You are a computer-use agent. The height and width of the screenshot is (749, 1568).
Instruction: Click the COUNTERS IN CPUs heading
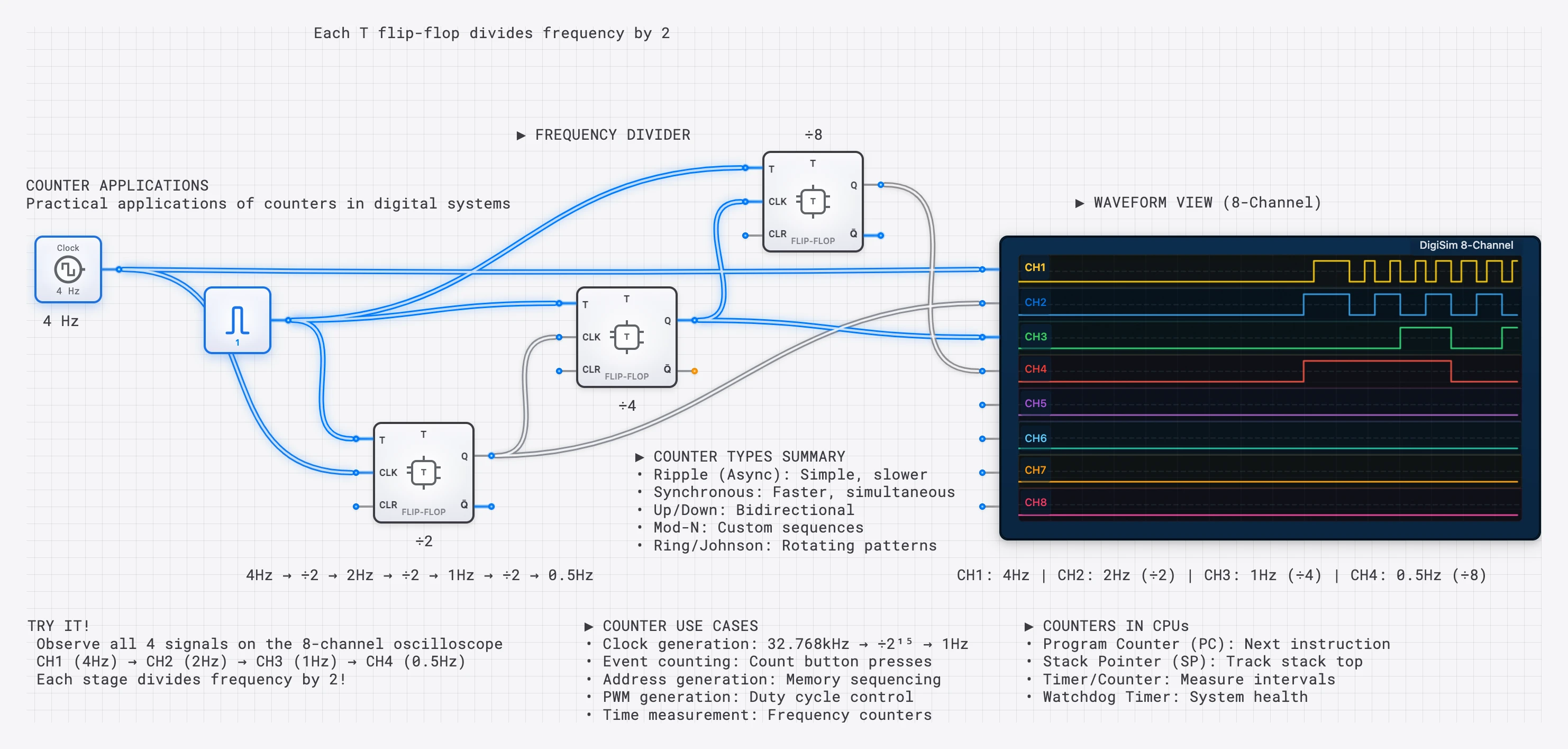tap(1115, 626)
